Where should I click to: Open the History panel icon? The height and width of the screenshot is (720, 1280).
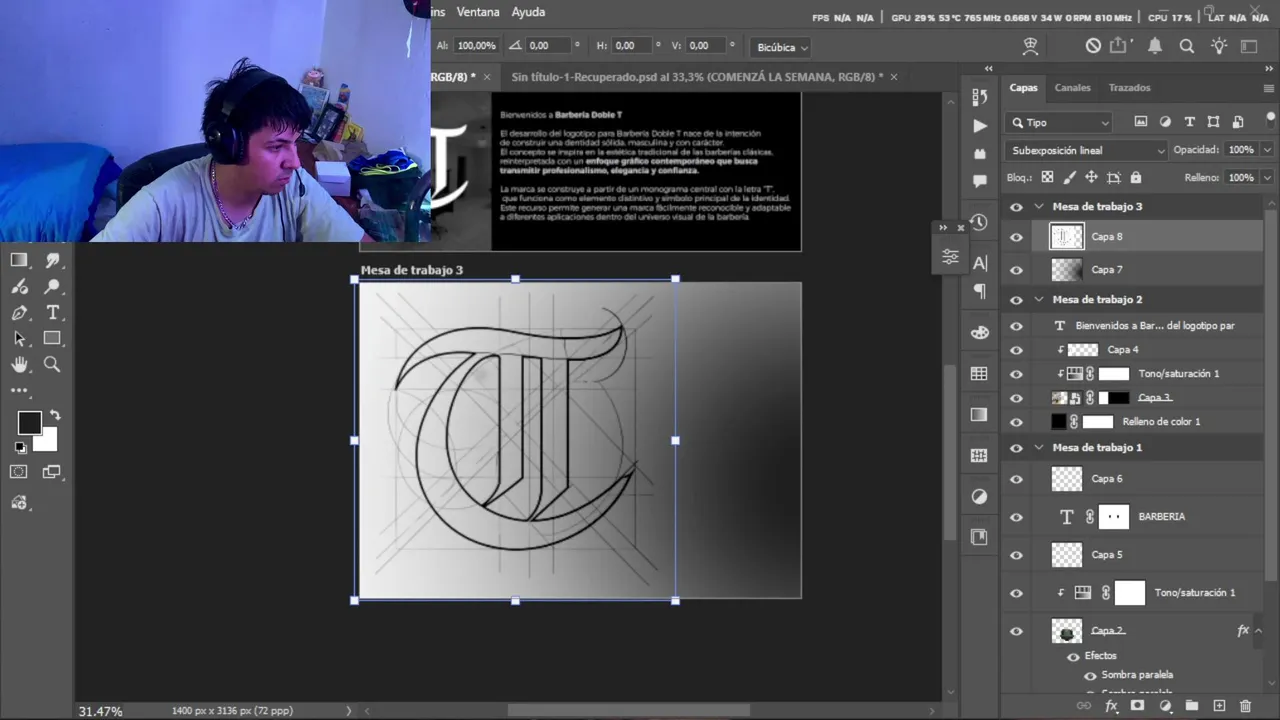click(x=980, y=222)
